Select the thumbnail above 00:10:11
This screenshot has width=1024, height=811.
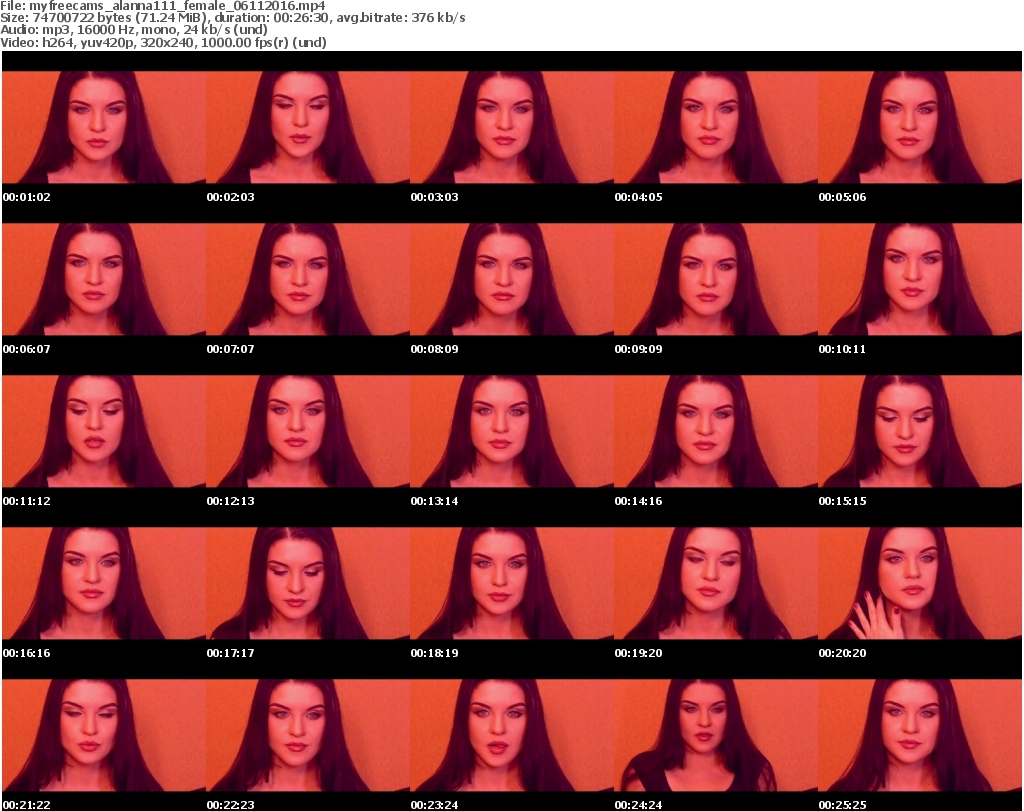919,279
